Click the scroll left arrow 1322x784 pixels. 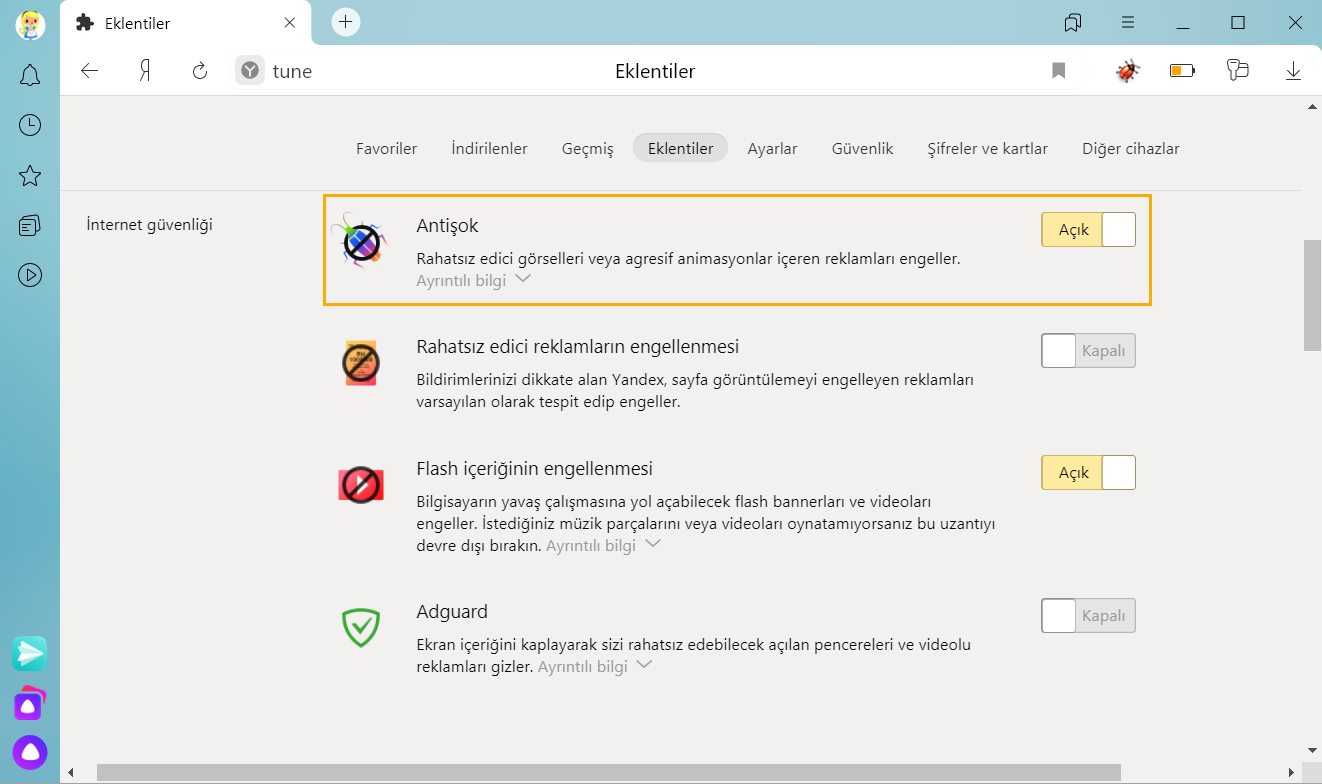point(69,772)
